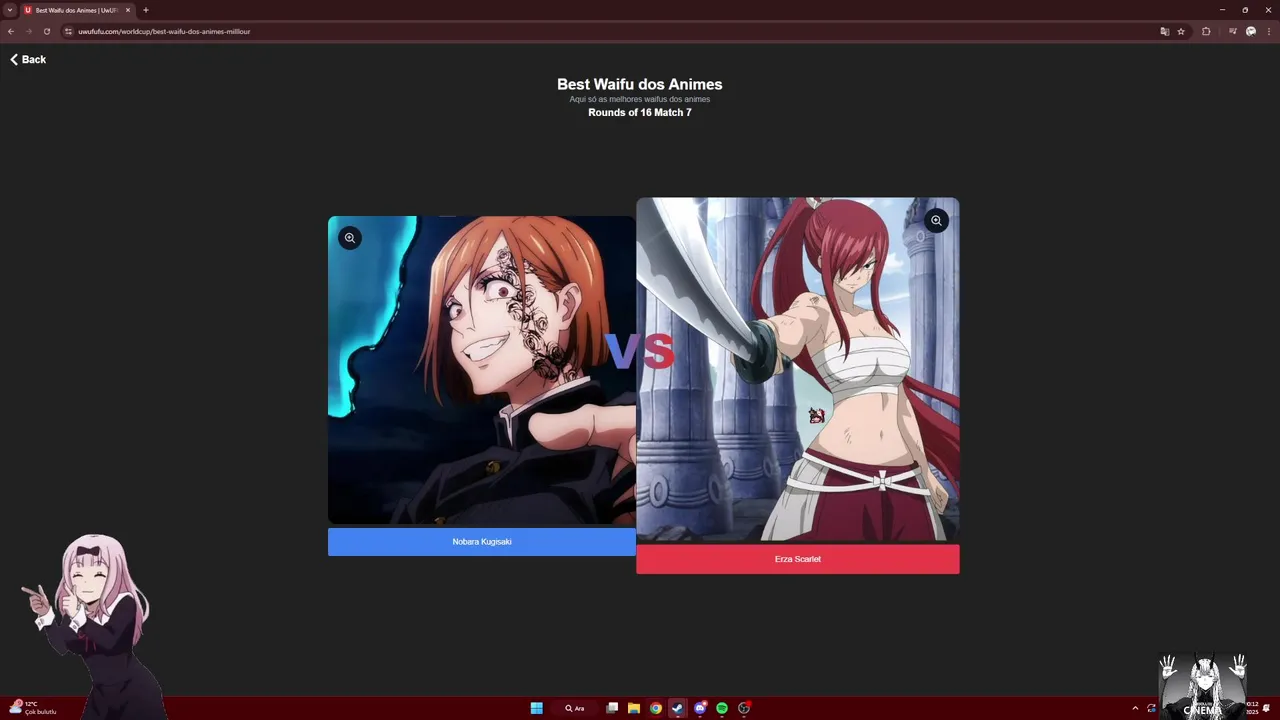Close the Best Waifu dos Animes tab
1280x720 pixels.
[x=128, y=10]
